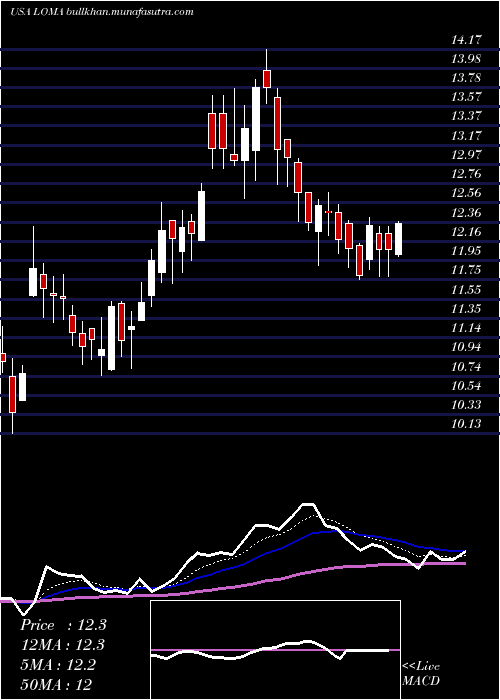Click the 13.17 price label
Image resolution: width=500 pixels, height=700 pixels.
(466, 136)
